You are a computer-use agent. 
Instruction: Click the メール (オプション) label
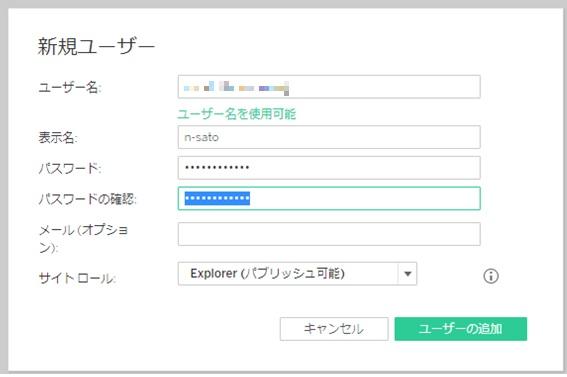83,238
